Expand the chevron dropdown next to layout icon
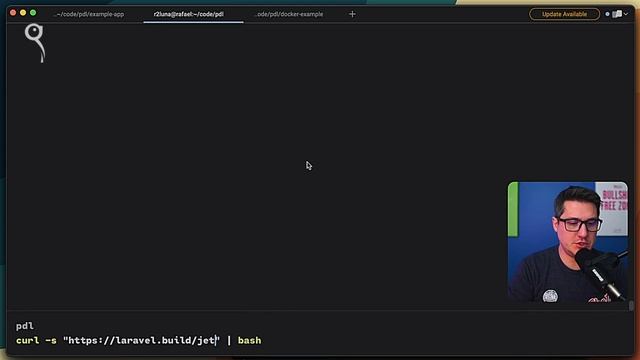 (x=626, y=14)
